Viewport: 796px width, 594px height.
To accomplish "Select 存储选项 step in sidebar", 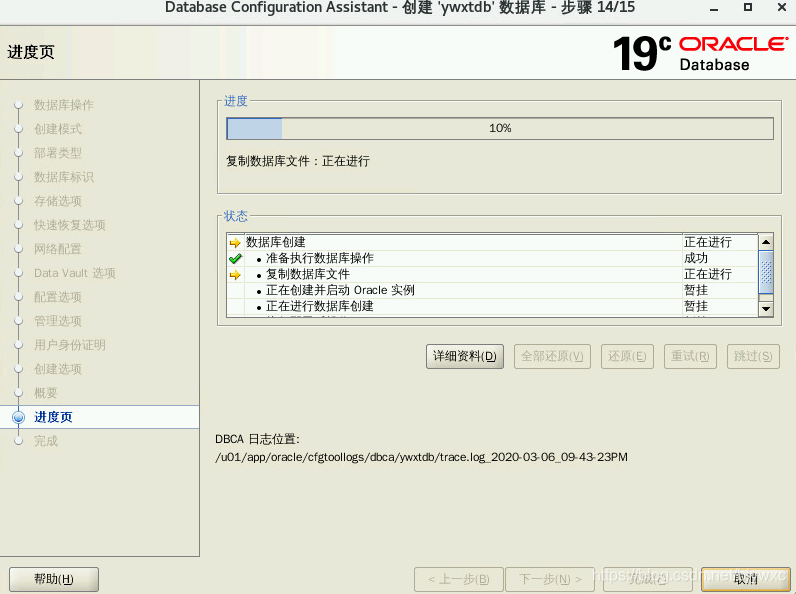I will (57, 201).
